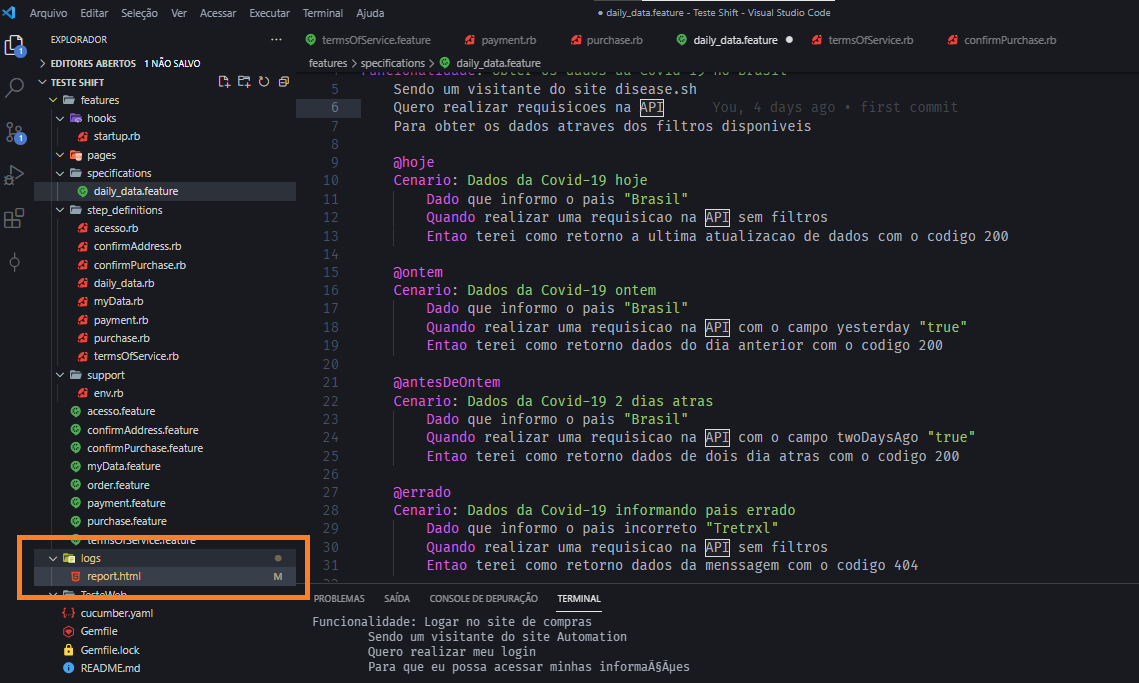Open the PROBLEMAS panel tab

click(x=339, y=599)
